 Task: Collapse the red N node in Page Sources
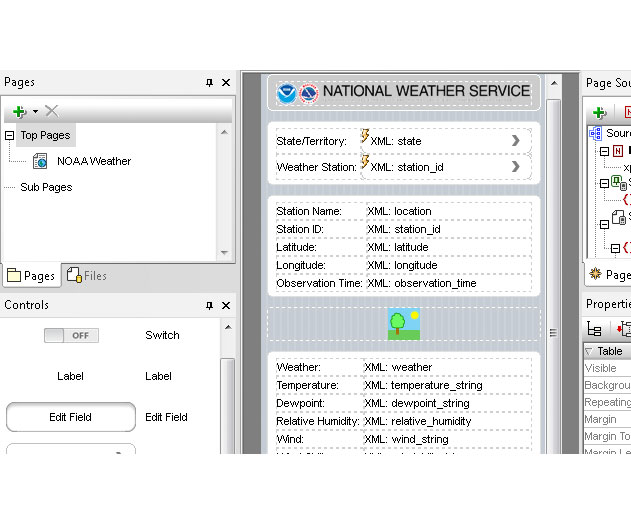pos(604,151)
